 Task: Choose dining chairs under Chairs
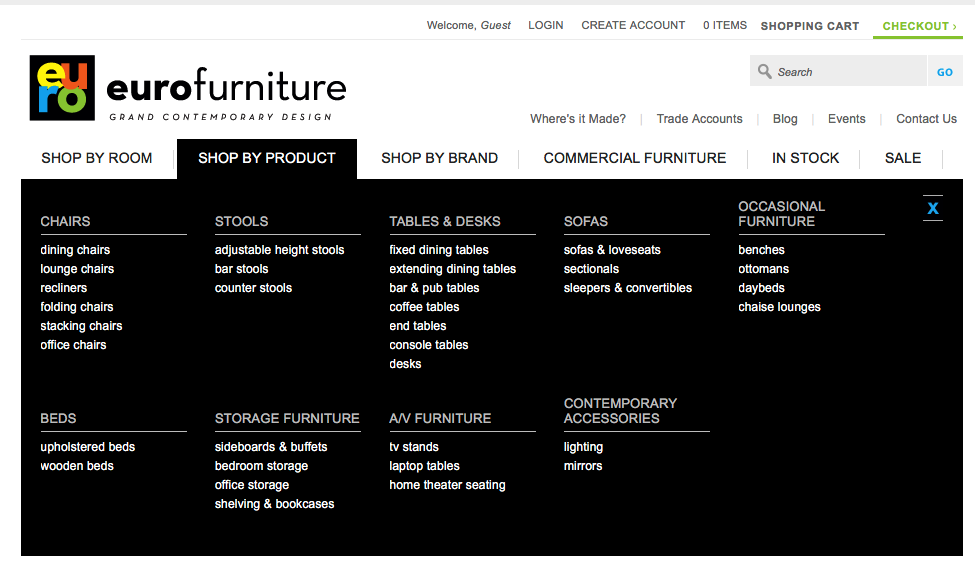tap(75, 250)
